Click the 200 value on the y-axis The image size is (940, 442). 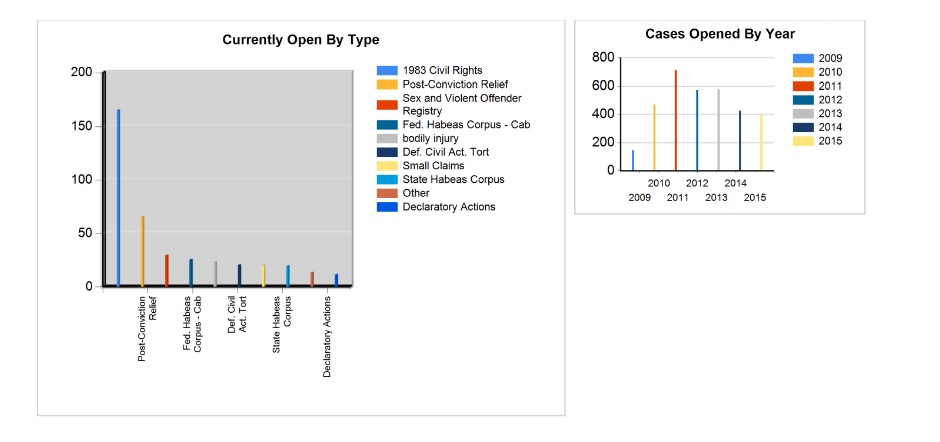point(82,73)
